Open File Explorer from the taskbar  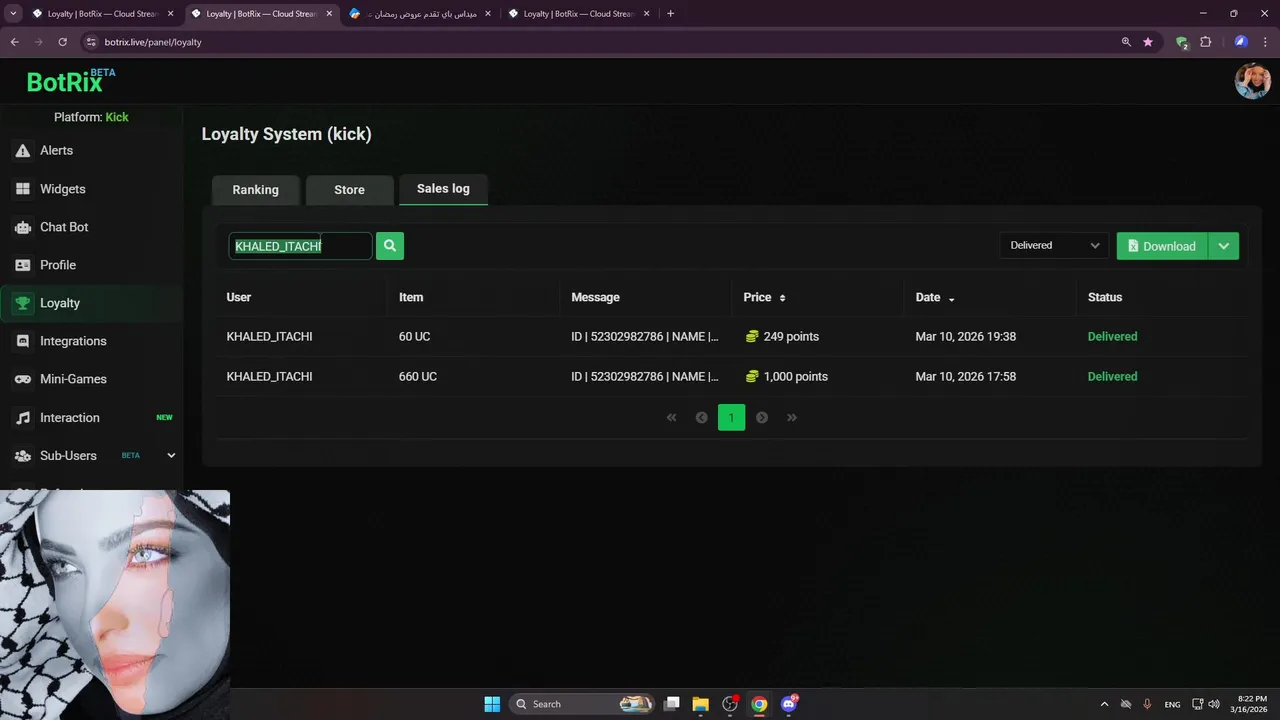tap(700, 704)
